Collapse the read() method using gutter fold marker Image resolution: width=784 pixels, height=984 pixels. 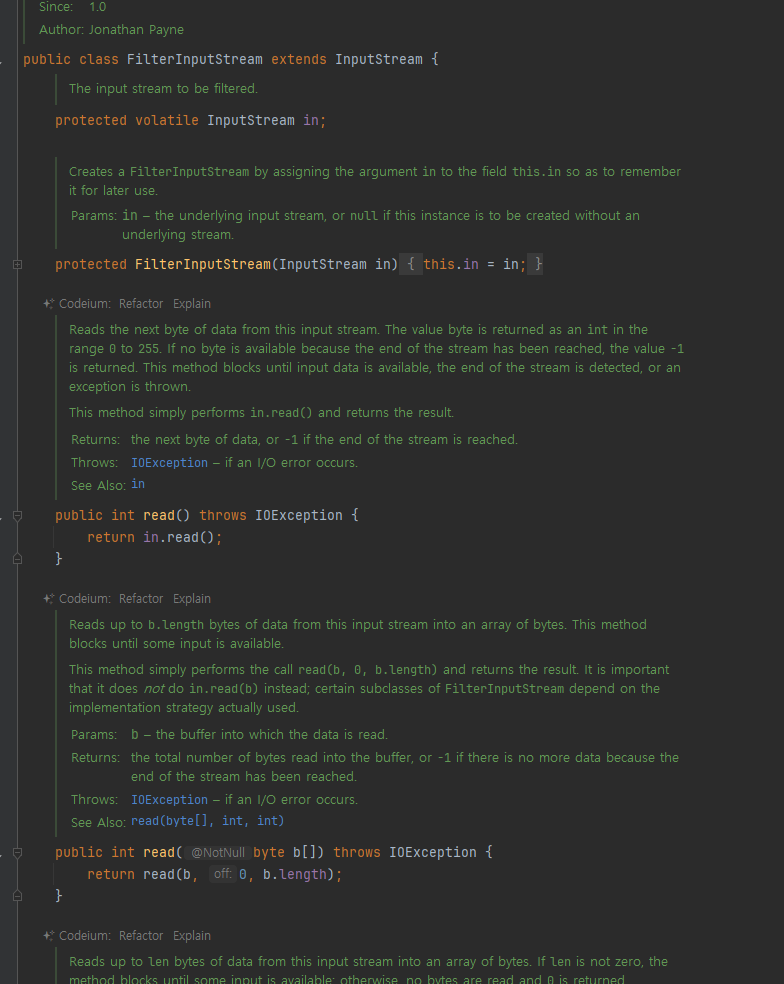click(x=18, y=516)
